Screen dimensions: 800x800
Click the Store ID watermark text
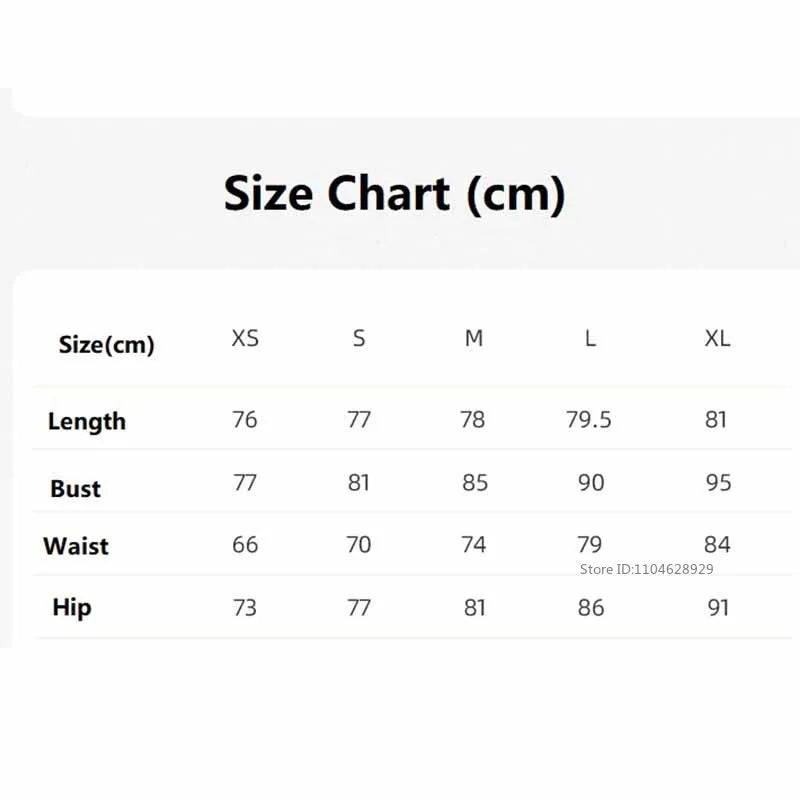[646, 569]
